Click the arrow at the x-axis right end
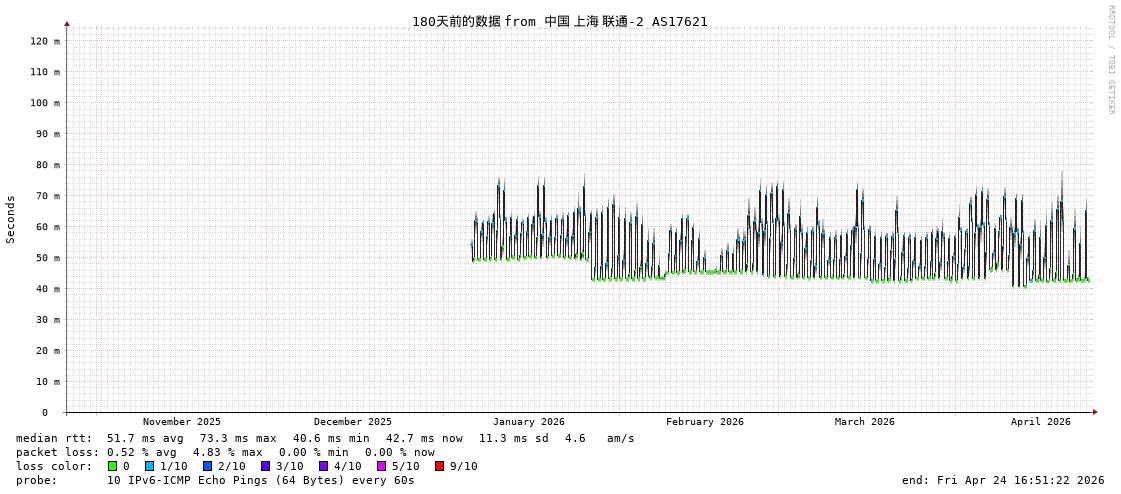Image resolution: width=1121 pixels, height=494 pixels. point(1095,412)
